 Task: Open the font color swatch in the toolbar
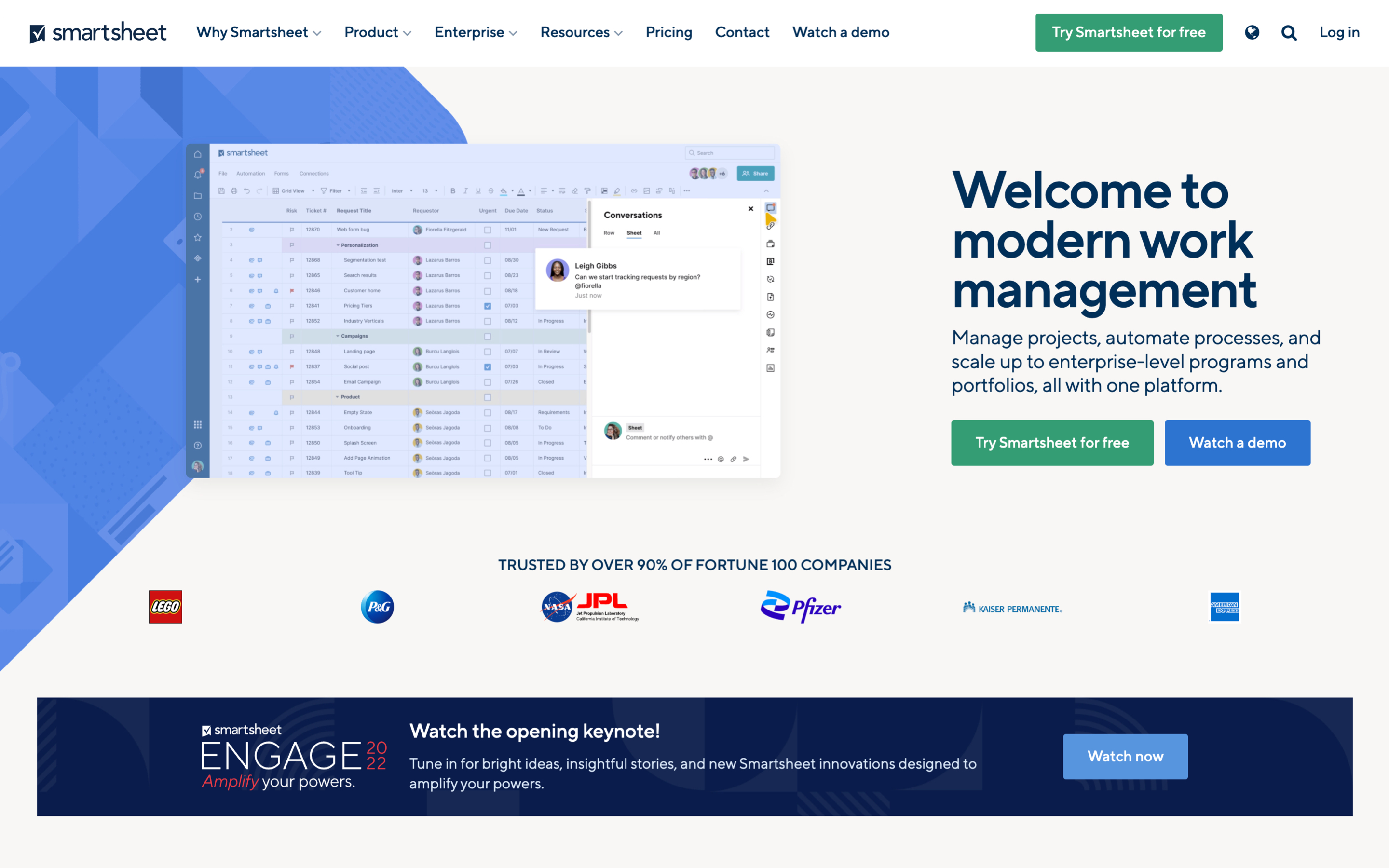point(521,190)
